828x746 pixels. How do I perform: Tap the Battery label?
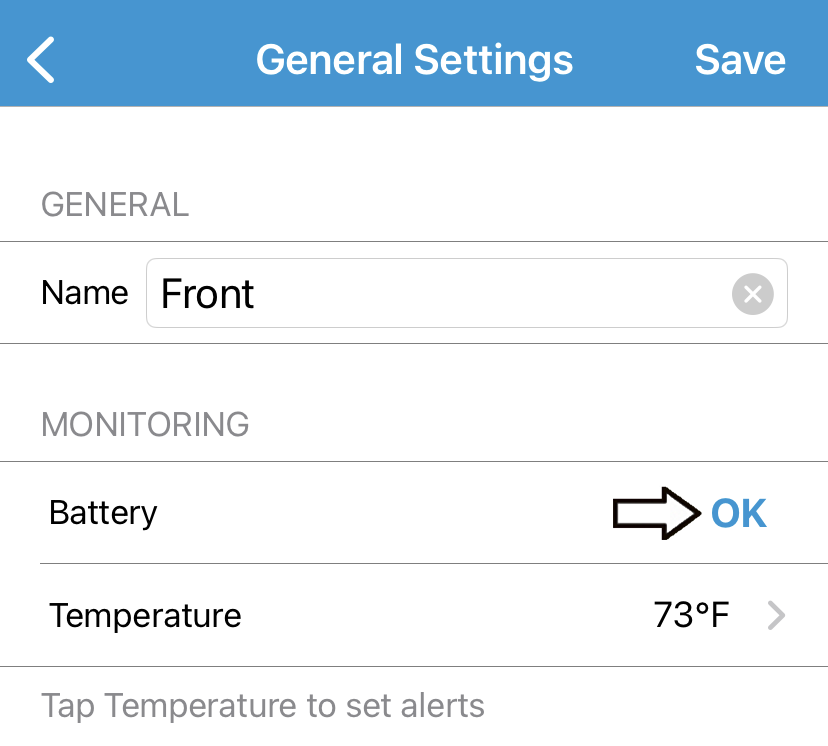tap(103, 513)
